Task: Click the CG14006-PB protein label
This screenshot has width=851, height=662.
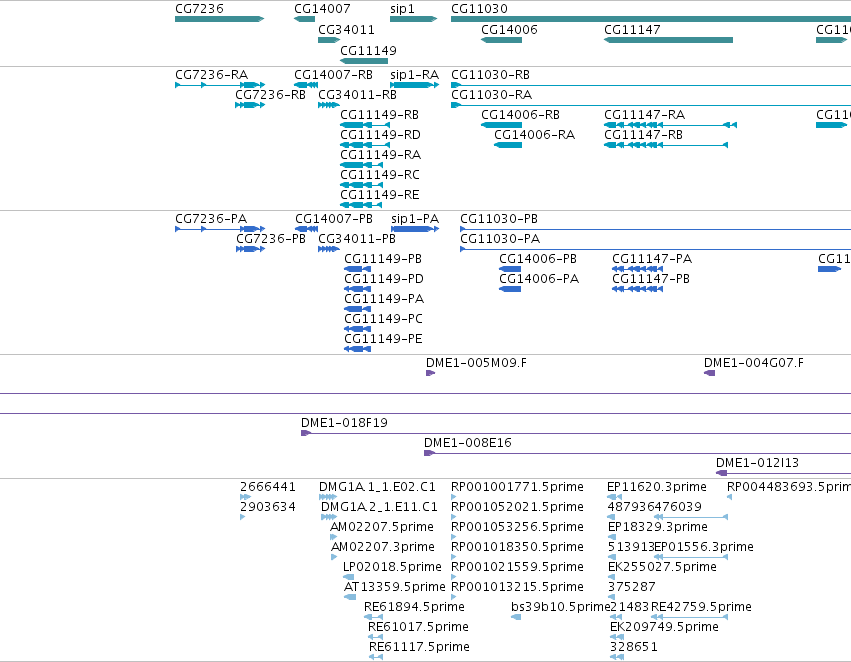Action: [538, 259]
